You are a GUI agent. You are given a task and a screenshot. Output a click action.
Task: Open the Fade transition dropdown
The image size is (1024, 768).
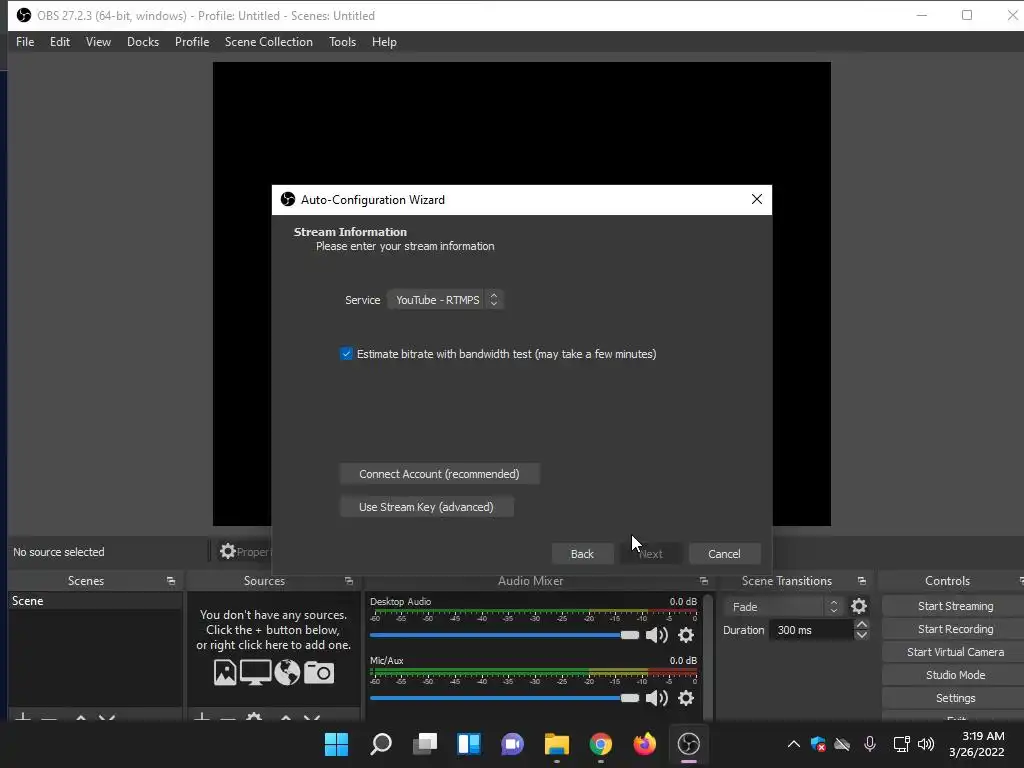point(782,607)
